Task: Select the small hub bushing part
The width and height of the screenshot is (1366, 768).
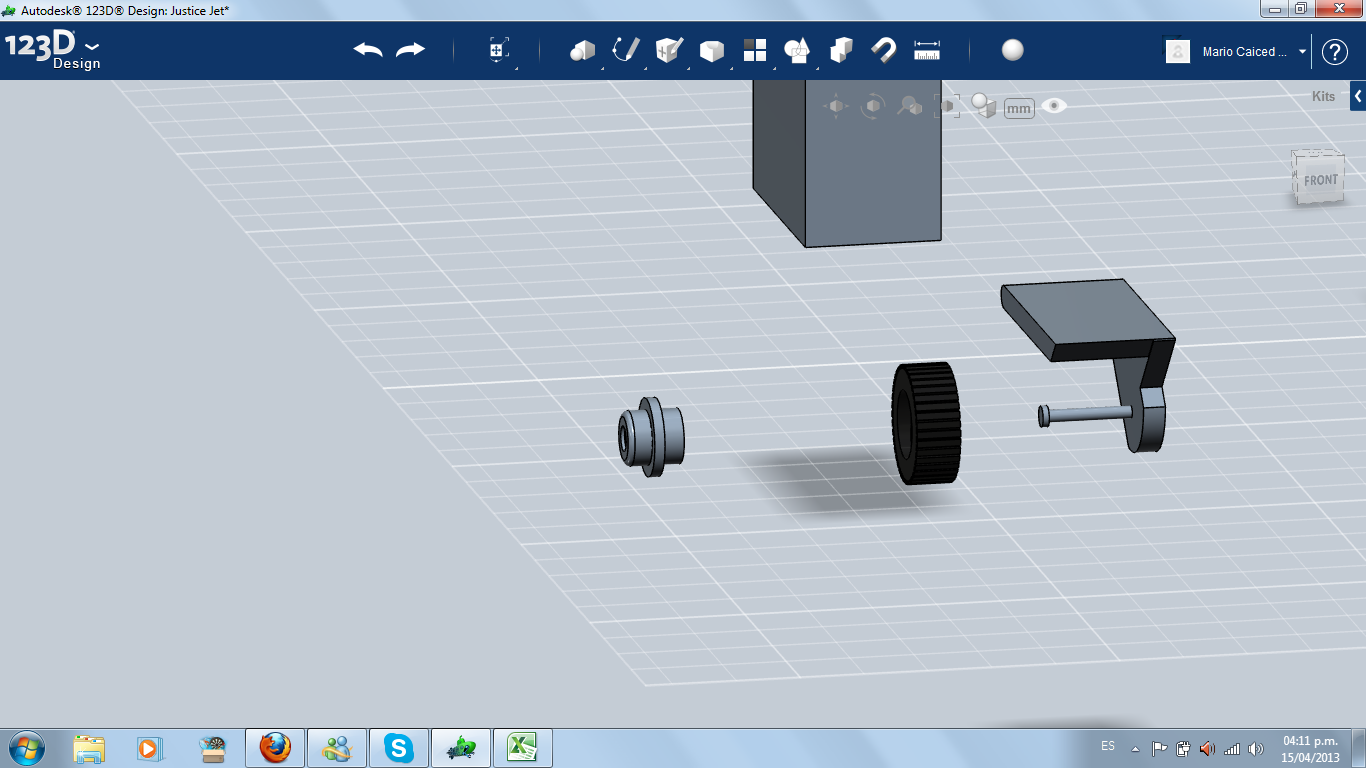Action: pyautogui.click(x=651, y=436)
